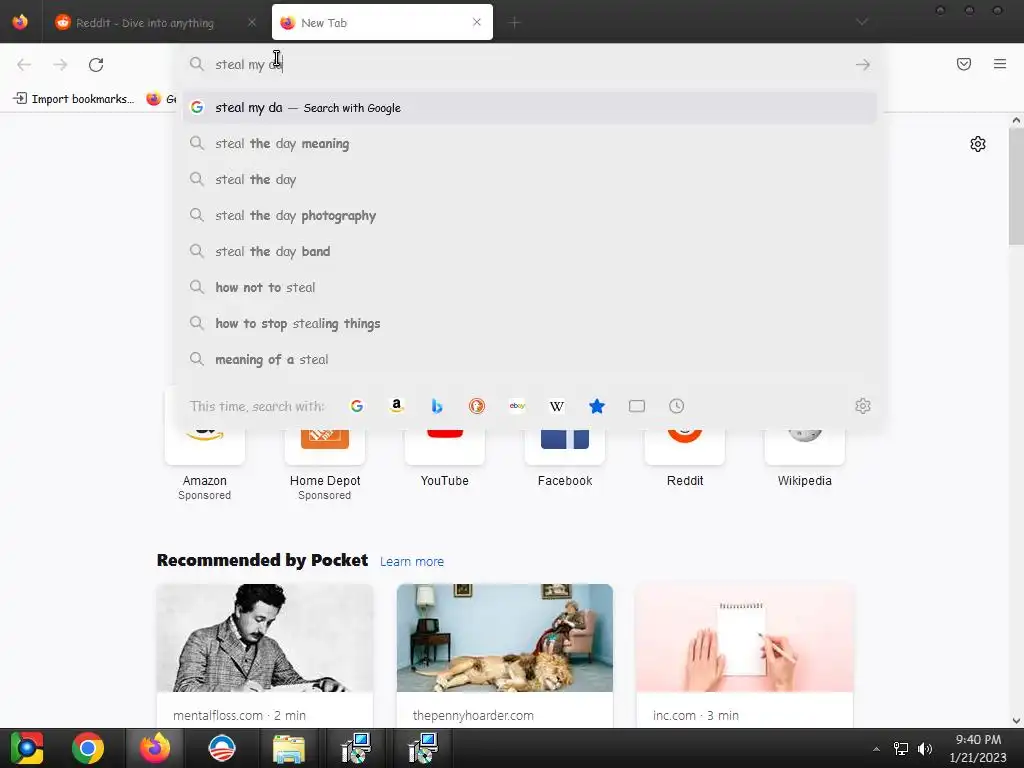The height and width of the screenshot is (768, 1024).
Task: Open the File Explorer taskbar icon
Action: tap(288, 748)
